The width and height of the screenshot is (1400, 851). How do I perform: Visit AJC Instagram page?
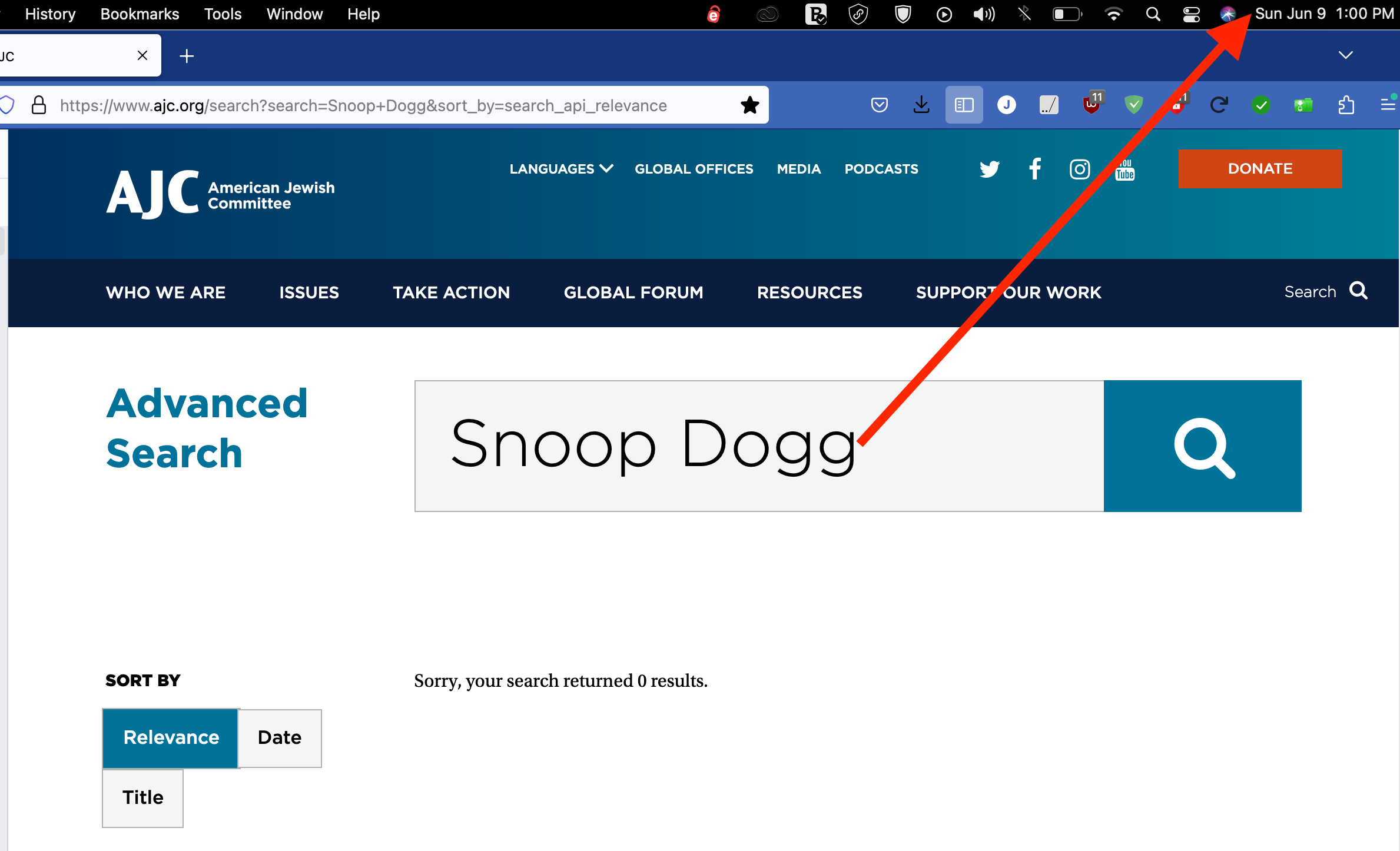click(x=1079, y=169)
